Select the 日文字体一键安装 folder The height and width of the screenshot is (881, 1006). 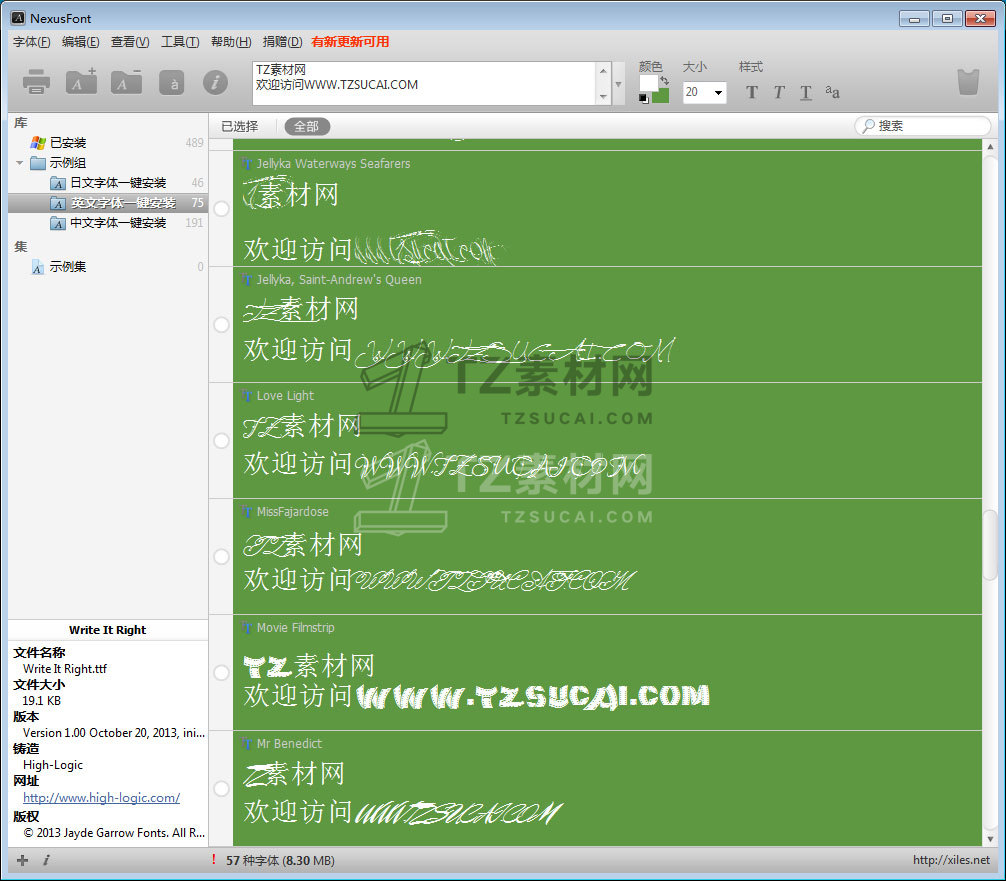click(x=118, y=183)
